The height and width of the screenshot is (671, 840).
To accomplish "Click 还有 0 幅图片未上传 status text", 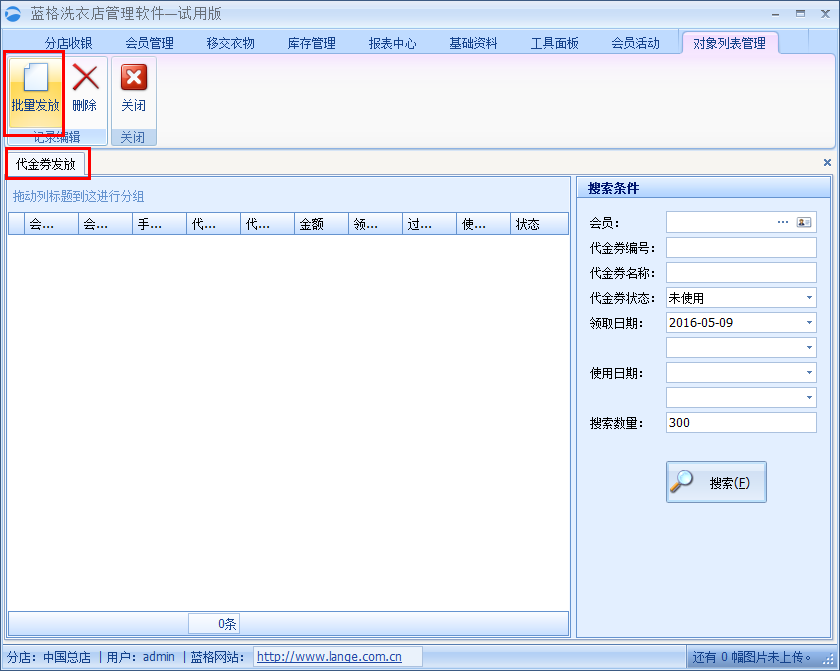I will (752, 657).
